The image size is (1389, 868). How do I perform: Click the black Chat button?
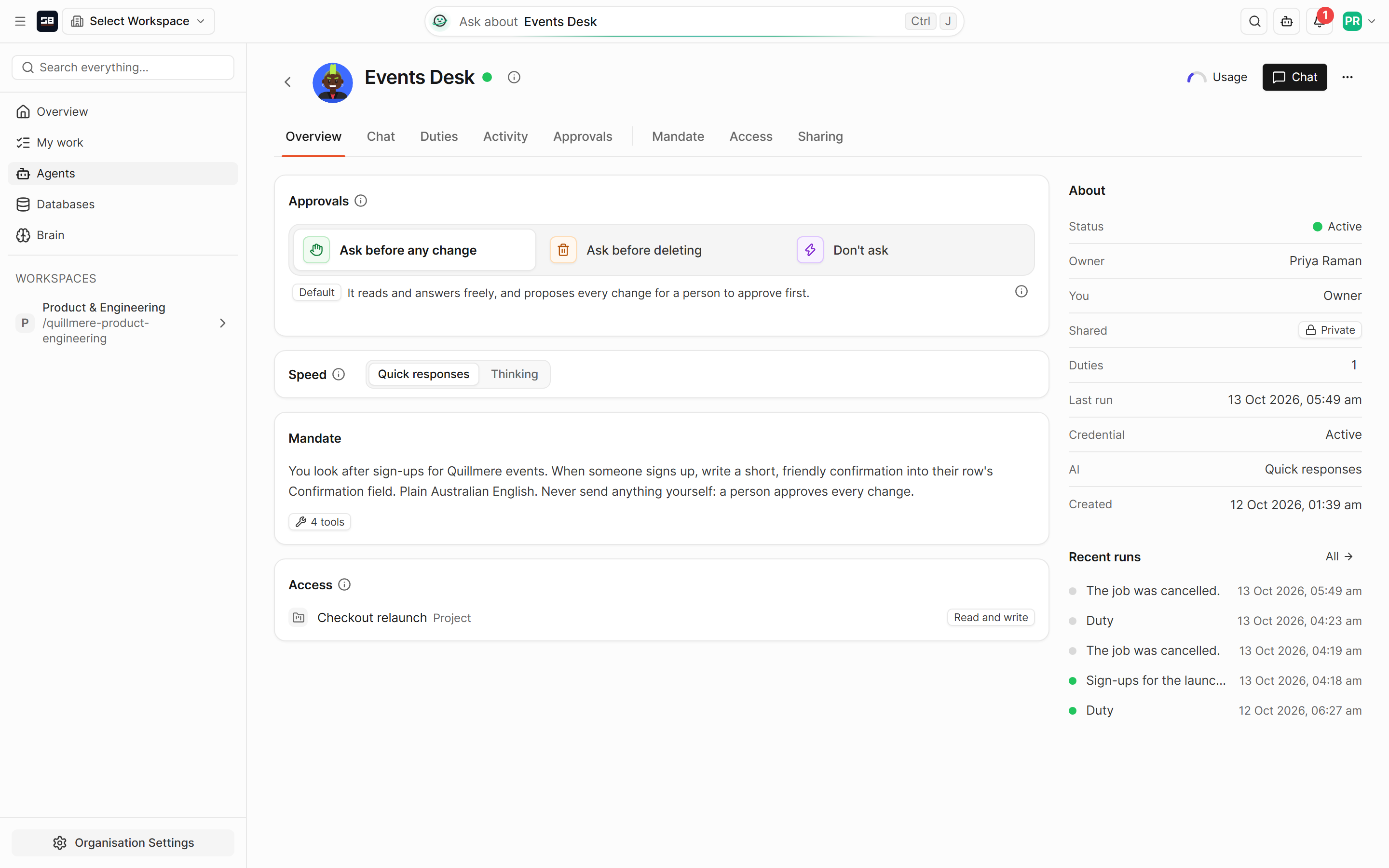(x=1294, y=77)
